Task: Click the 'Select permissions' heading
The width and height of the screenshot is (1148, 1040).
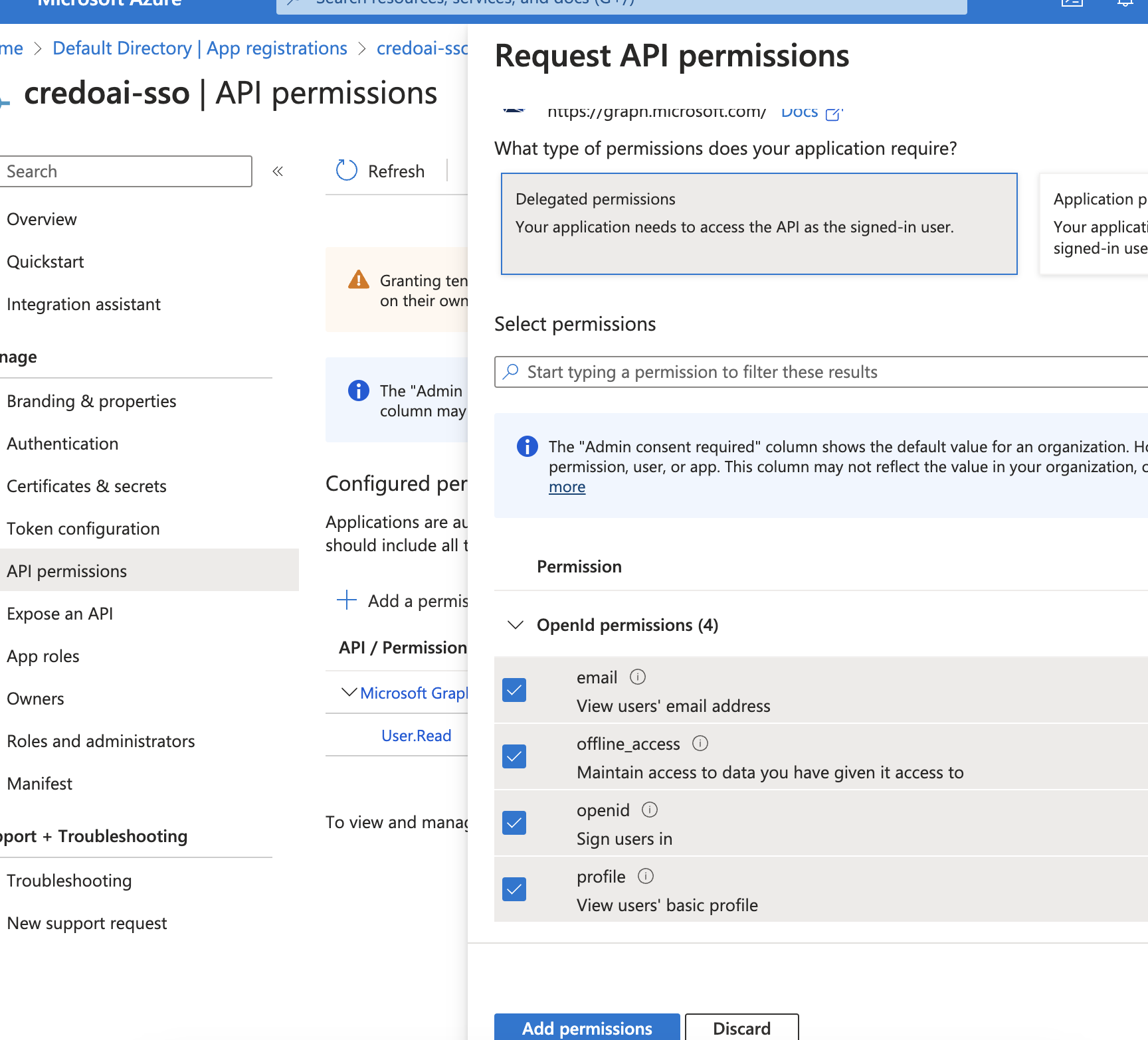Action: click(575, 324)
